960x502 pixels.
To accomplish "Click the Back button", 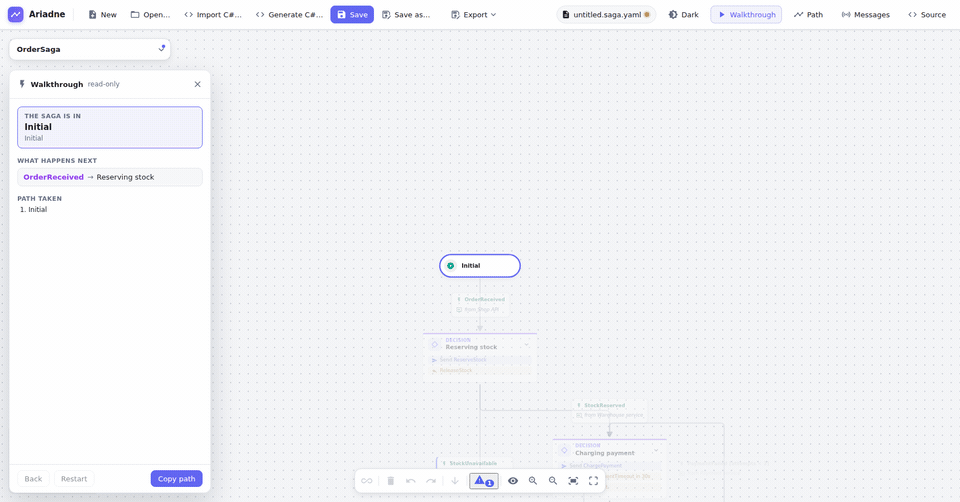I will click(33, 479).
